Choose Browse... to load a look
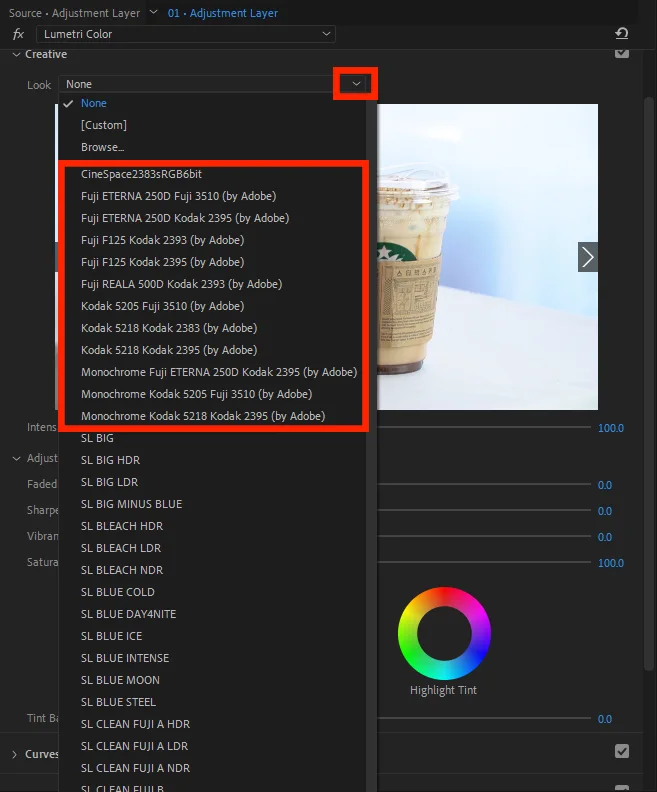Screen dimensions: 657x792 click(212, 147)
